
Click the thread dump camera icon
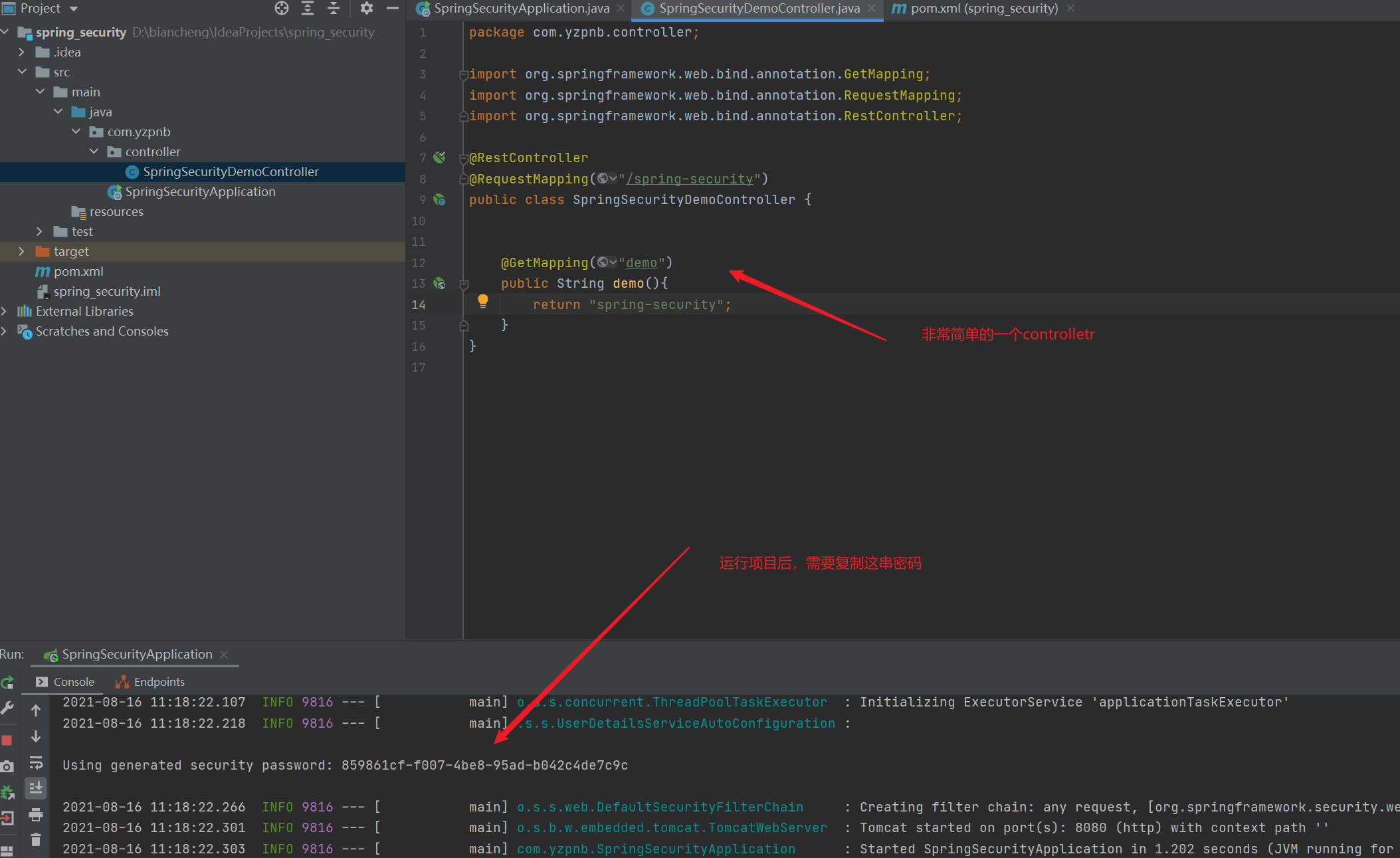click(x=7, y=766)
